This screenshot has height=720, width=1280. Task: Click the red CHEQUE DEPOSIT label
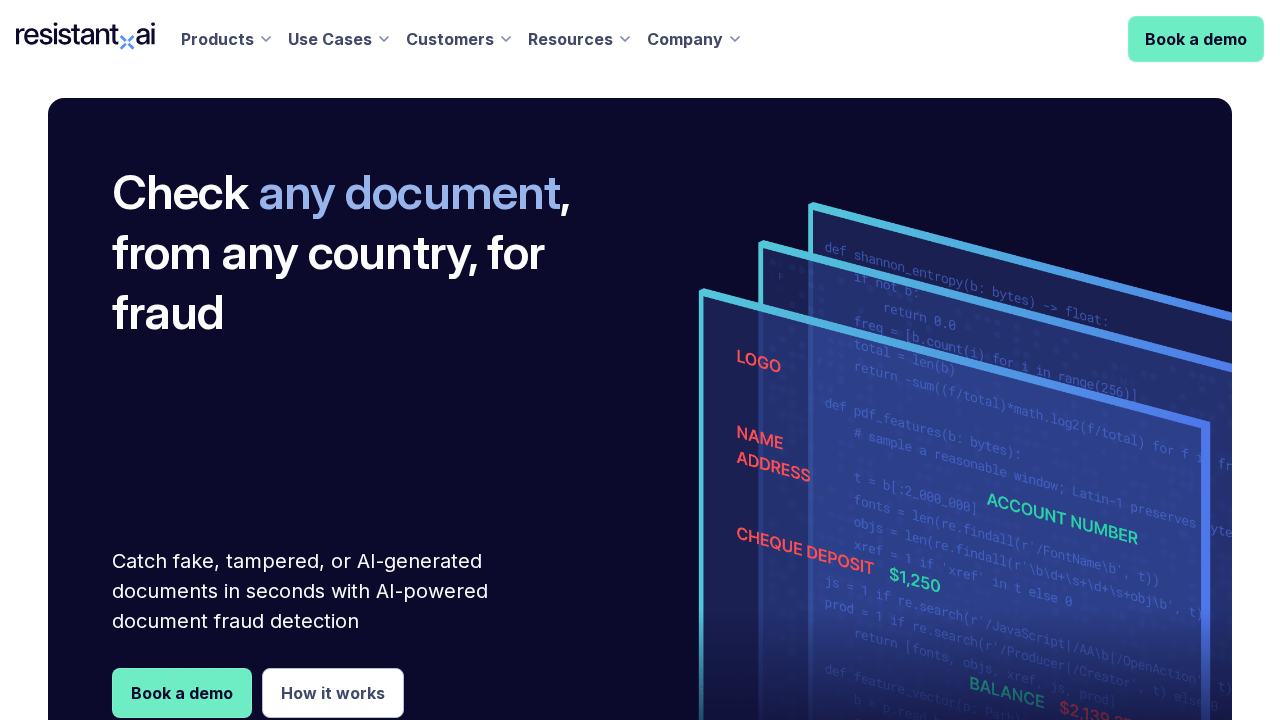click(x=805, y=550)
